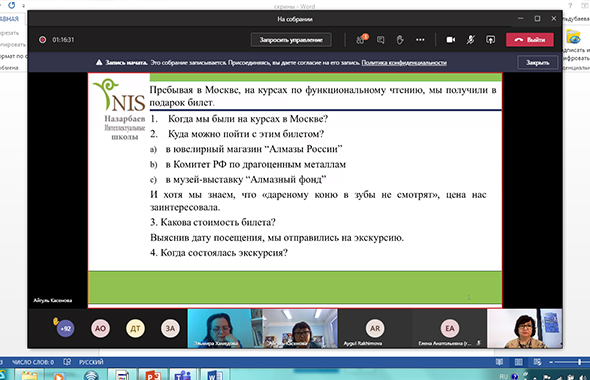Click the Word count status ЧИСЛО СЛОВ: 0

pyautogui.click(x=33, y=362)
